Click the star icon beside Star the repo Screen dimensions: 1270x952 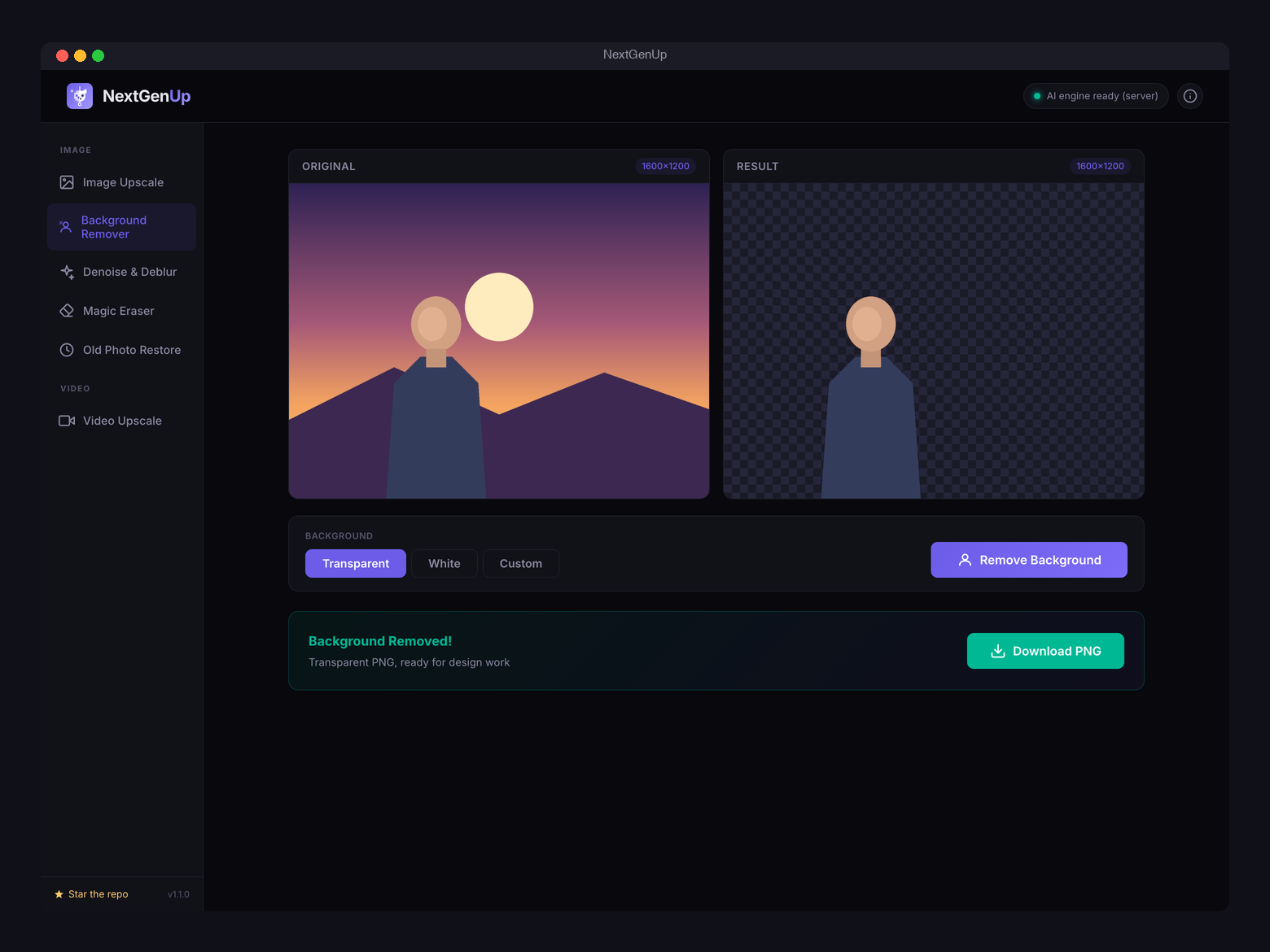pos(59,894)
